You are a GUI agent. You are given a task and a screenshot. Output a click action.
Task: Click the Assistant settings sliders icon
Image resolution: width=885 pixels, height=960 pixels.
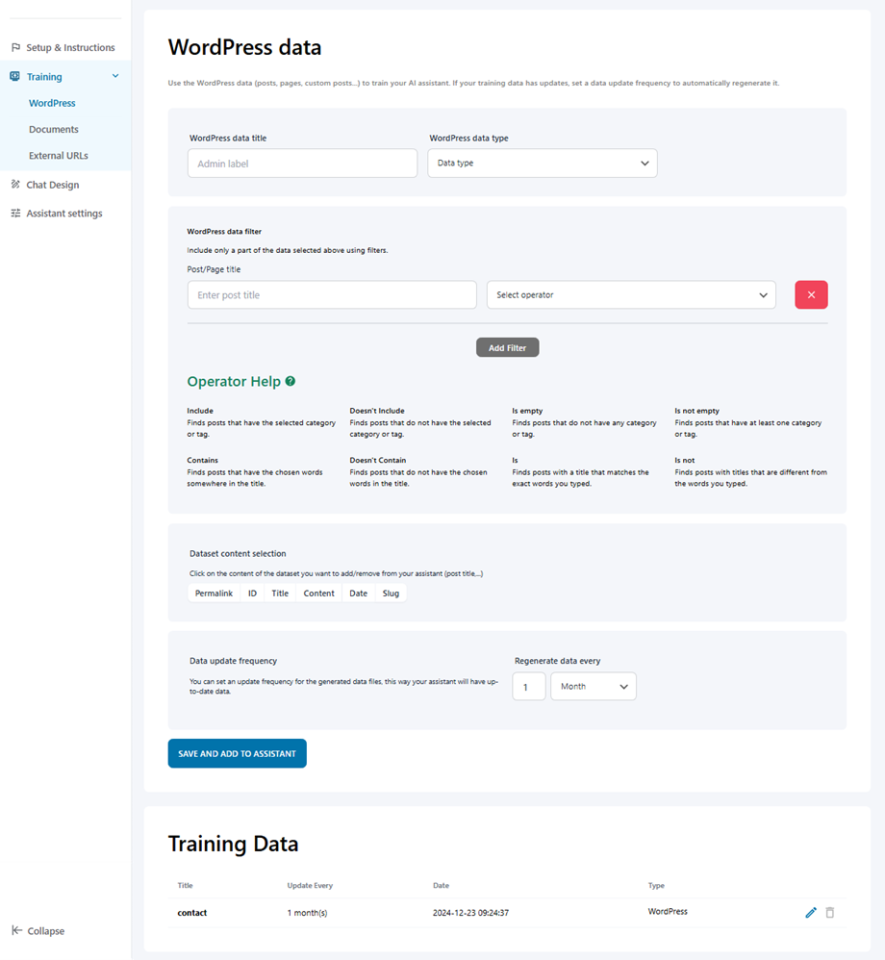16,213
